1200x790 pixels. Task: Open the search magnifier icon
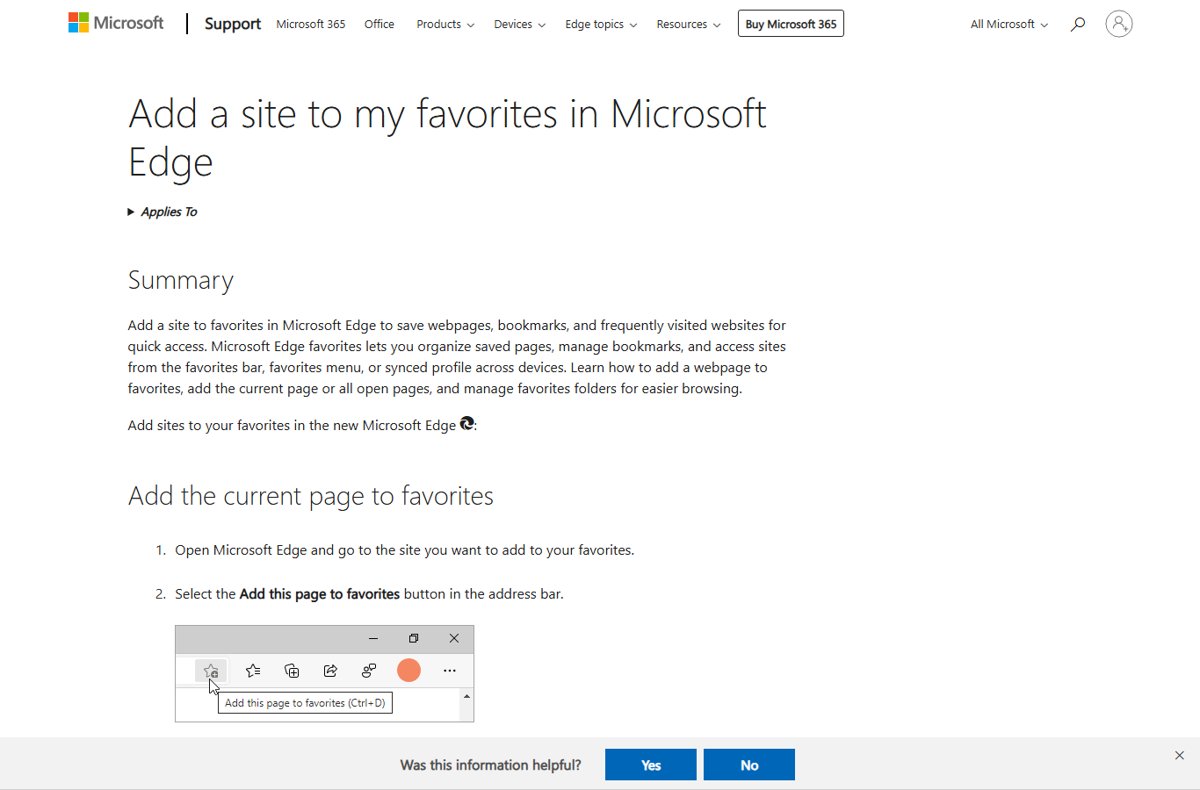click(1077, 24)
